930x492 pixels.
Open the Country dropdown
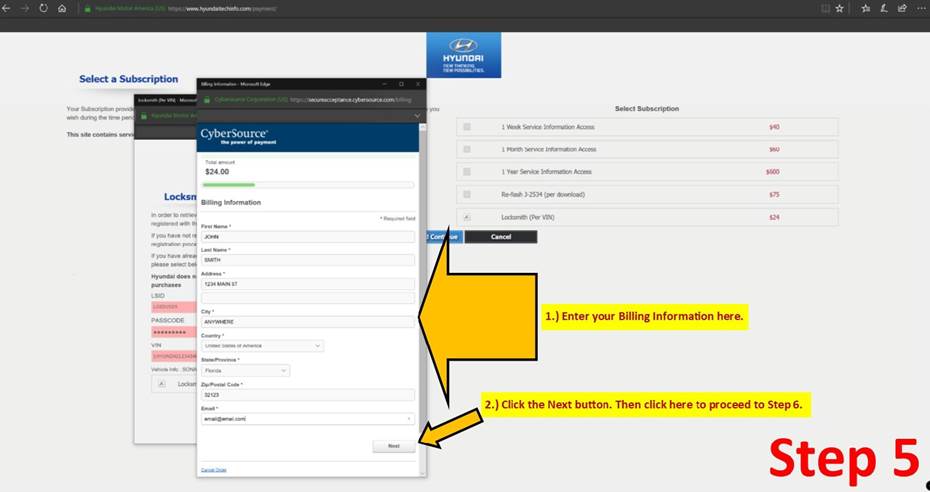262,346
